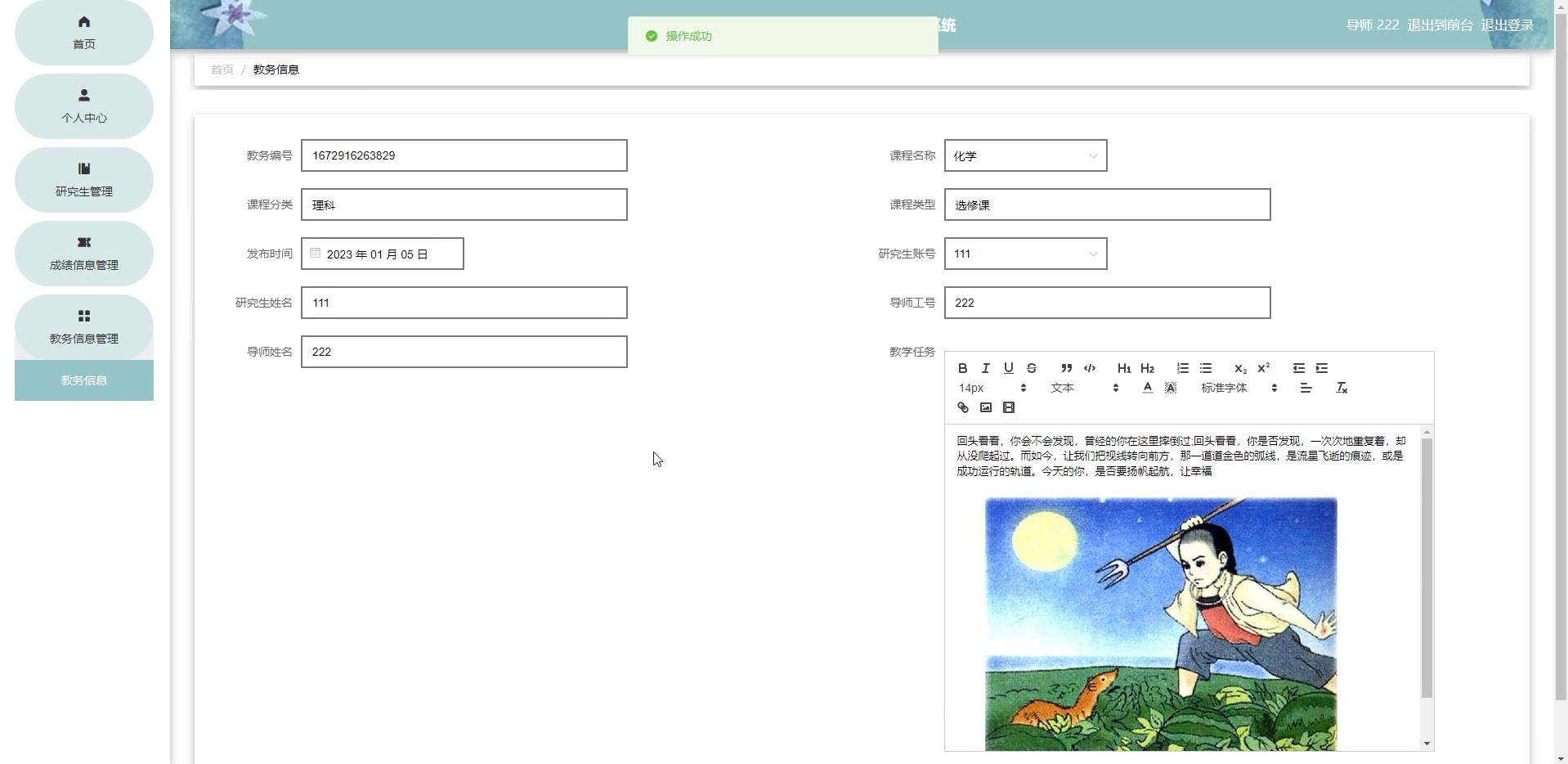
Task: Click the 操作成功 notification message
Action: tap(783, 36)
